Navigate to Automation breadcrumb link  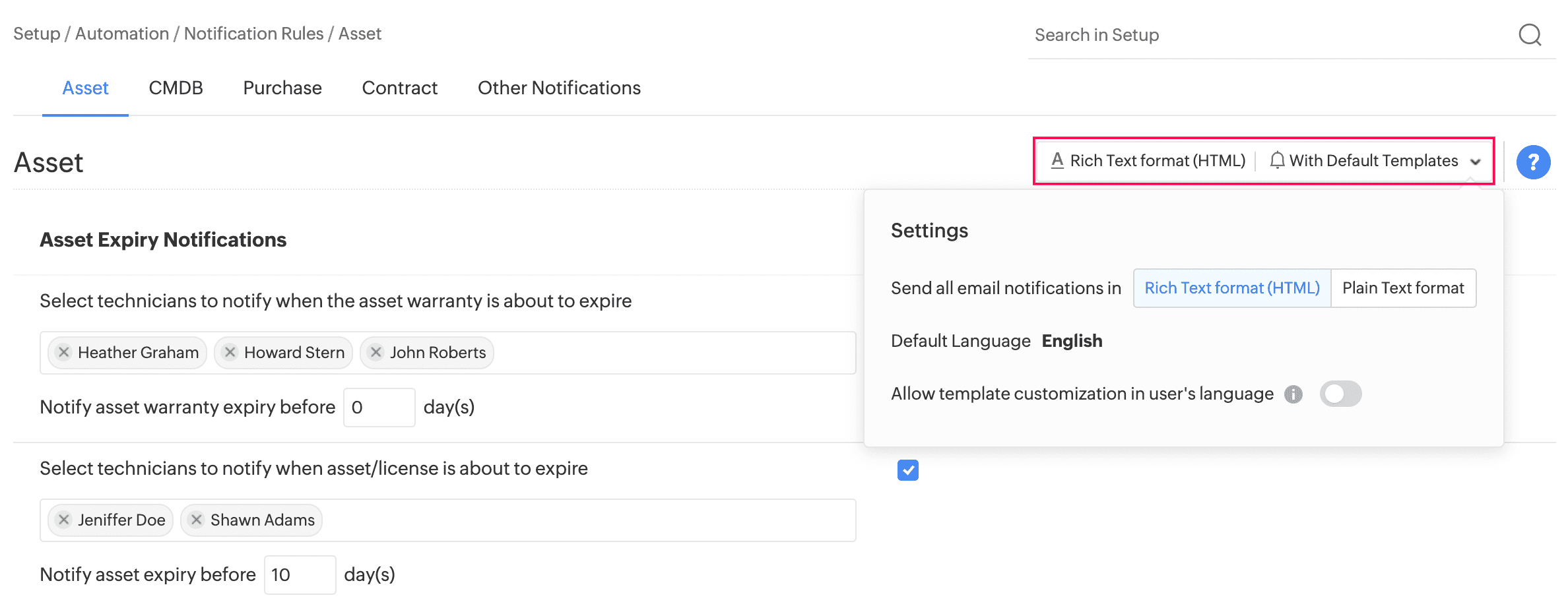point(122,34)
